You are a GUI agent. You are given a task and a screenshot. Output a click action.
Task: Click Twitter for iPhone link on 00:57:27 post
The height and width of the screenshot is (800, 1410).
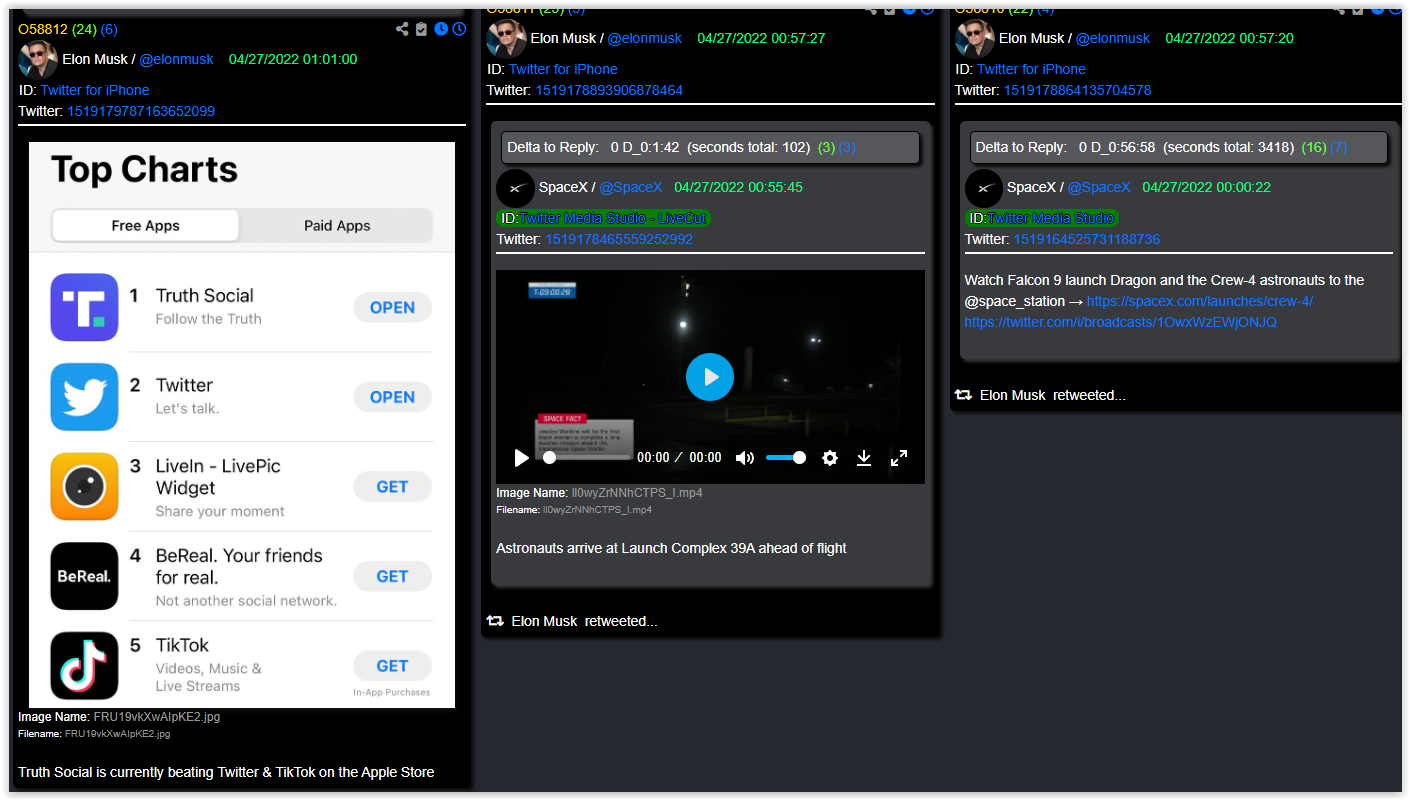[x=563, y=69]
